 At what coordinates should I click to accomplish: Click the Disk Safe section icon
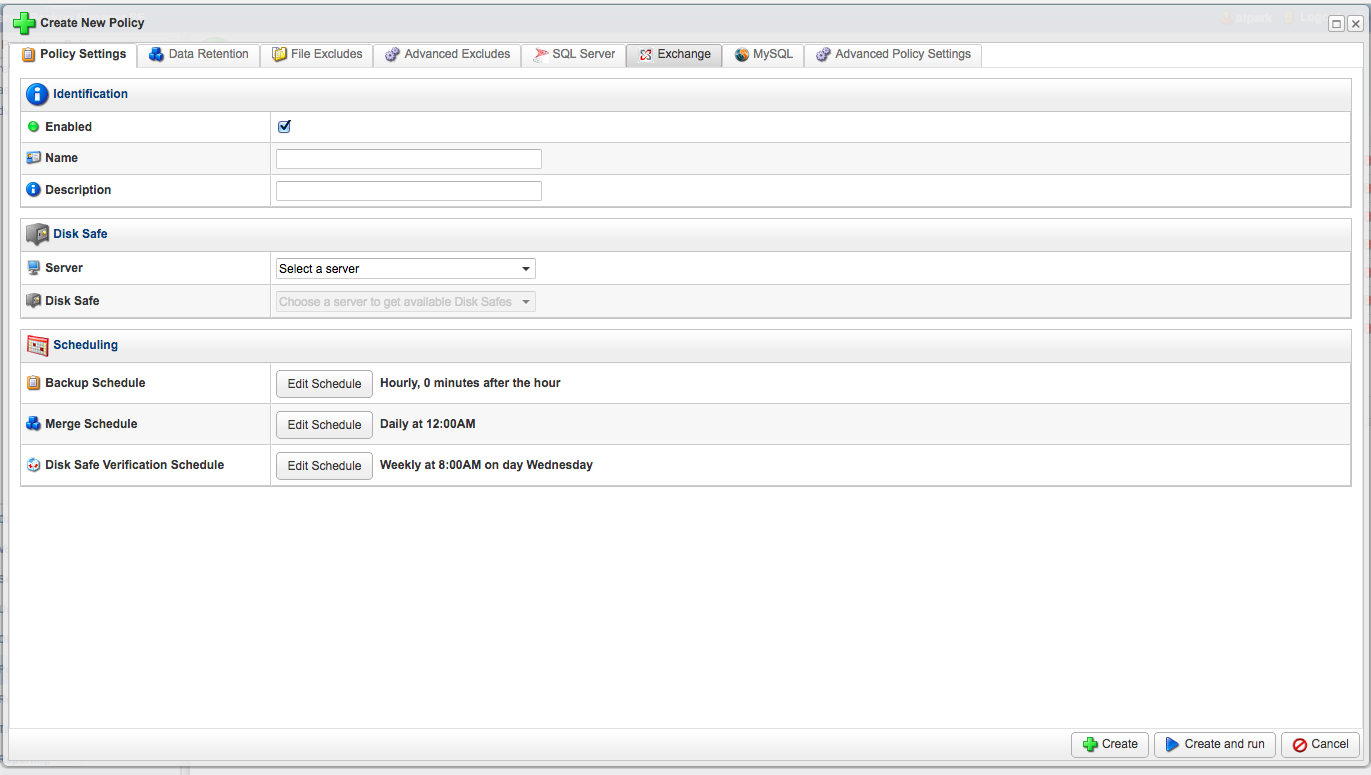click(x=37, y=234)
